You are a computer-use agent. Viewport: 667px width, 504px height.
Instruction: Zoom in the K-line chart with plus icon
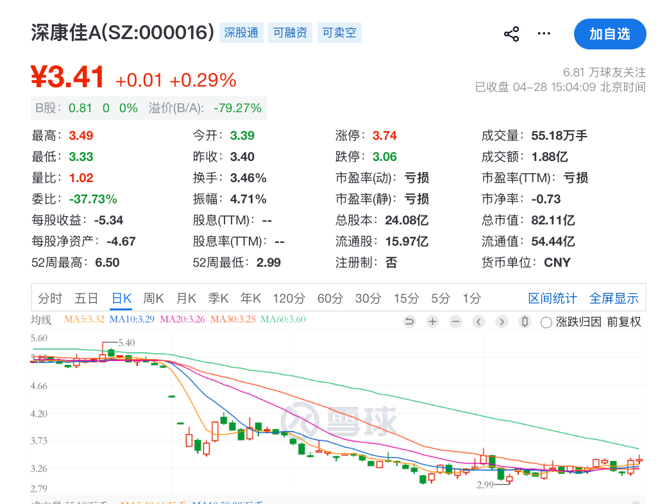tap(432, 322)
